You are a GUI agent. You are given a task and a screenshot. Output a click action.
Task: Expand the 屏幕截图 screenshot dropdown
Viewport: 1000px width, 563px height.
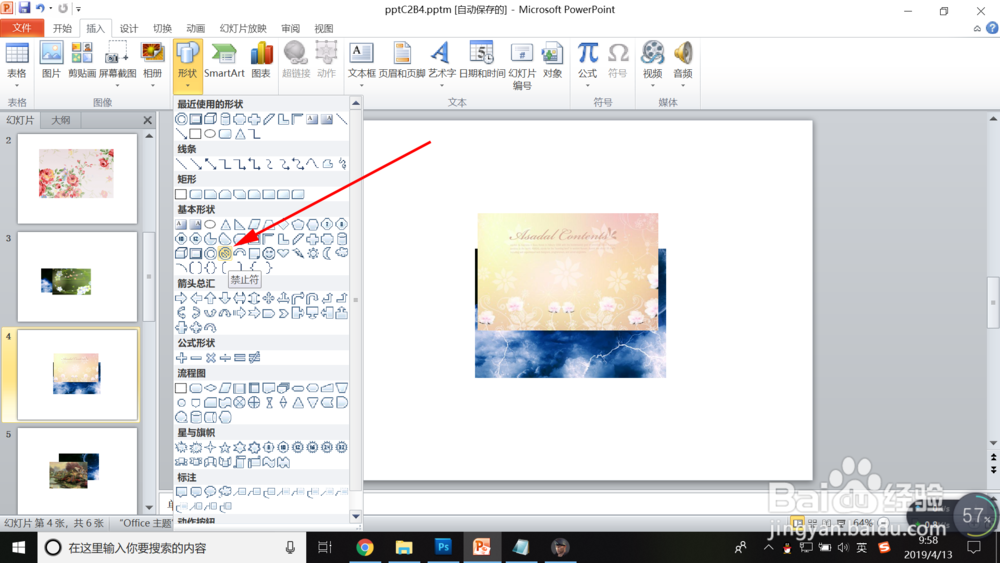click(x=117, y=85)
